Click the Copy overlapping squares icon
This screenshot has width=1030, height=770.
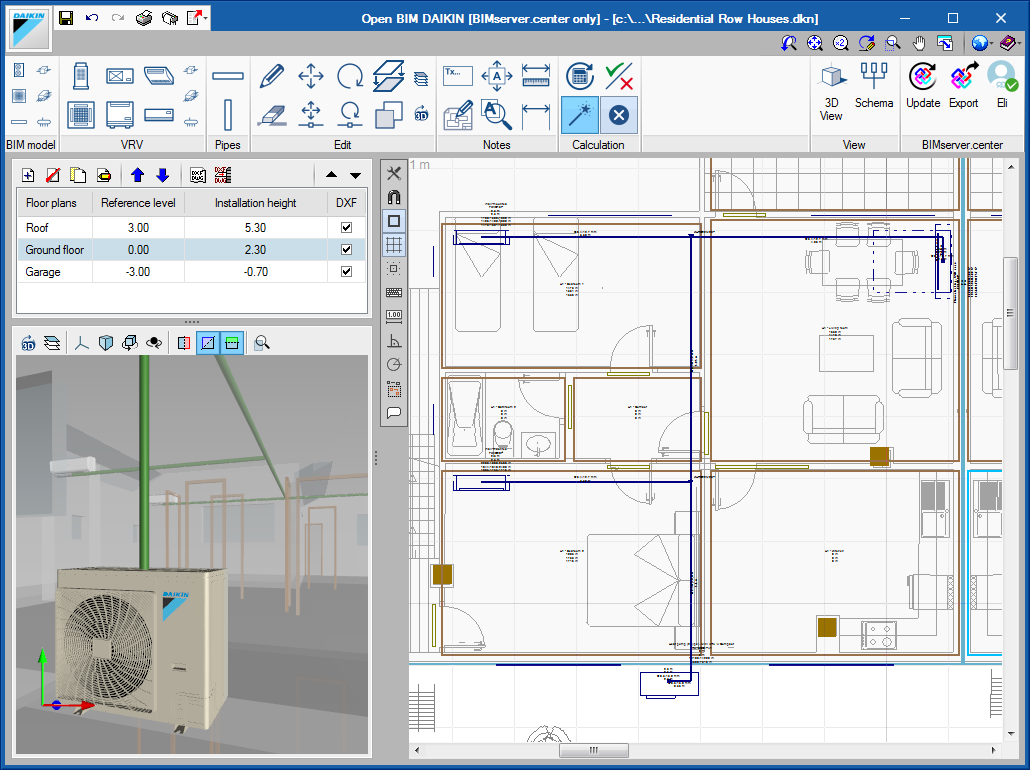tap(388, 115)
